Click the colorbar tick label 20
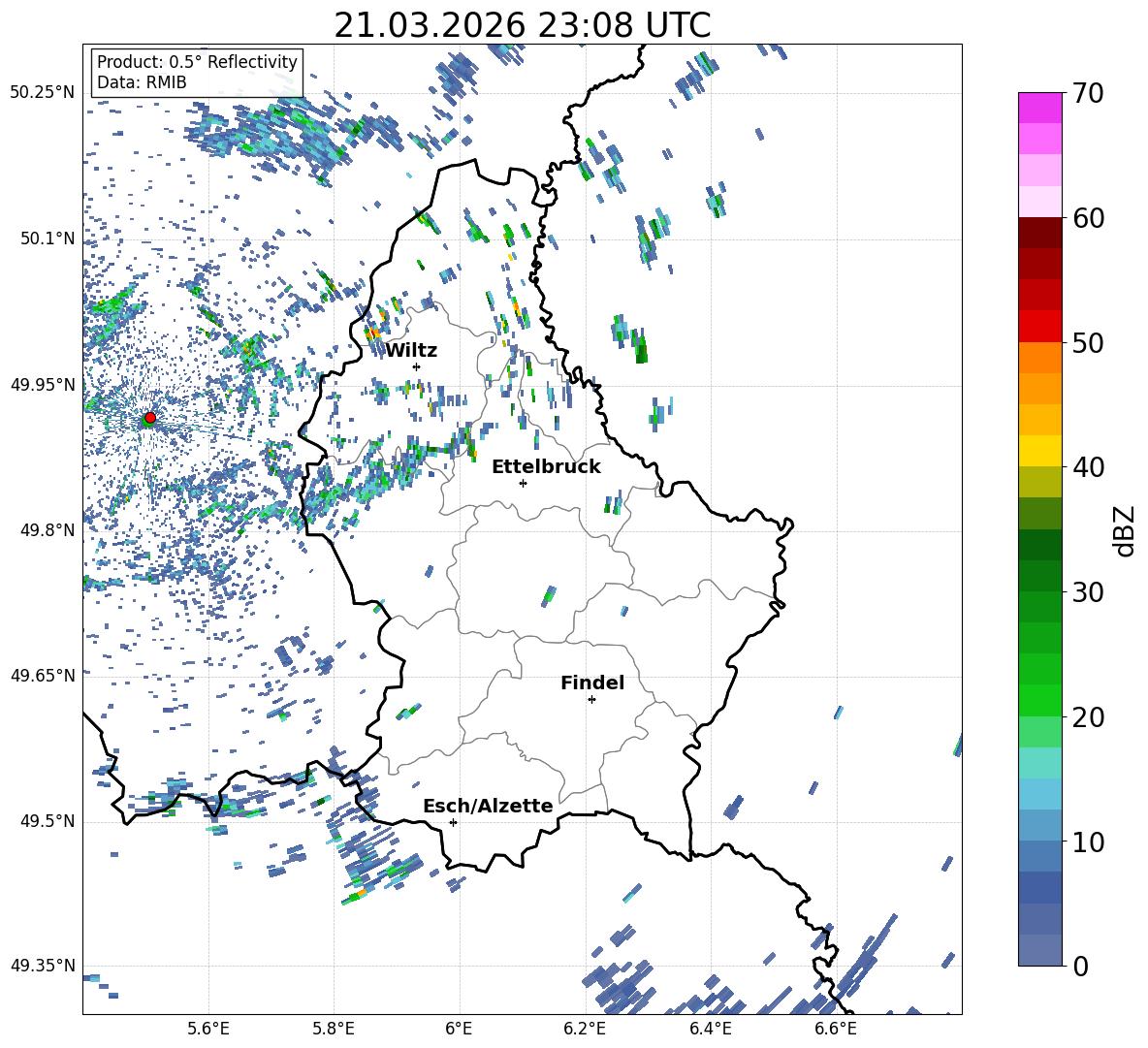1148x1048 pixels. tap(1088, 717)
